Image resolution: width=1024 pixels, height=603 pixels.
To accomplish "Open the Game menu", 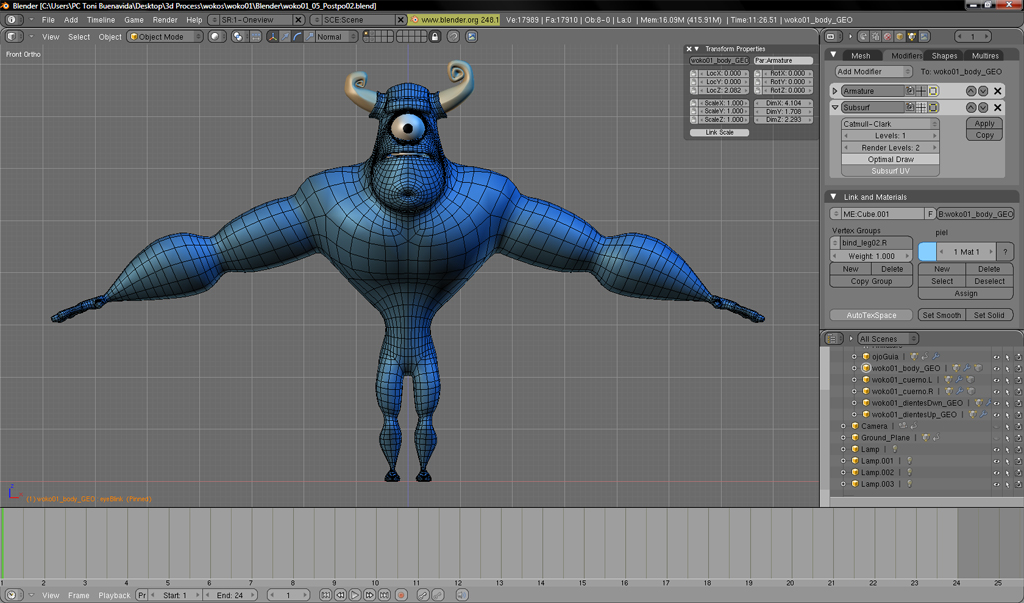I will [x=134, y=20].
